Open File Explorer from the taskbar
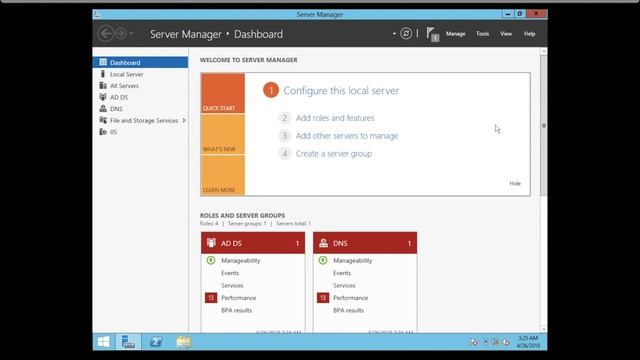This screenshot has width=640, height=360. 183,342
